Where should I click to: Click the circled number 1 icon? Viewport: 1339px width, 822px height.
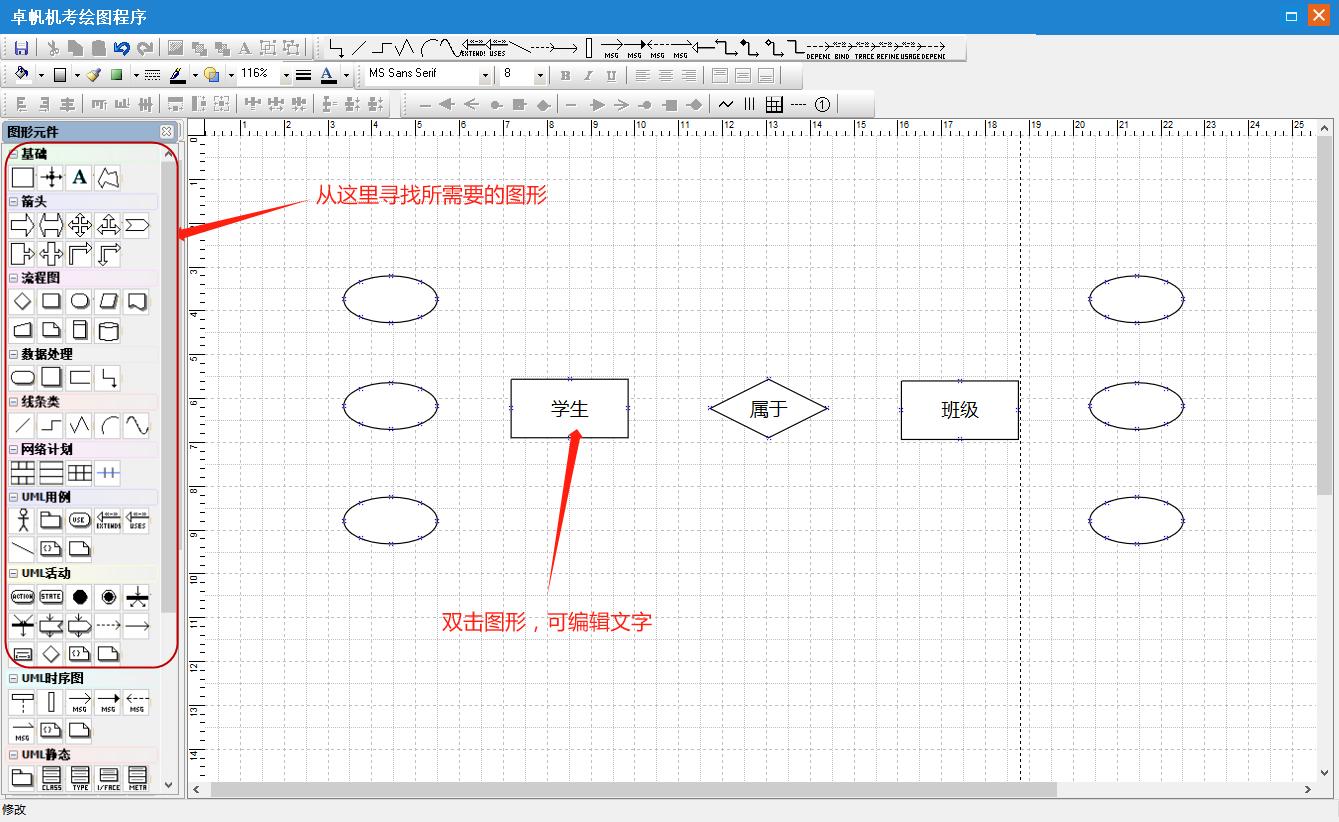[822, 104]
